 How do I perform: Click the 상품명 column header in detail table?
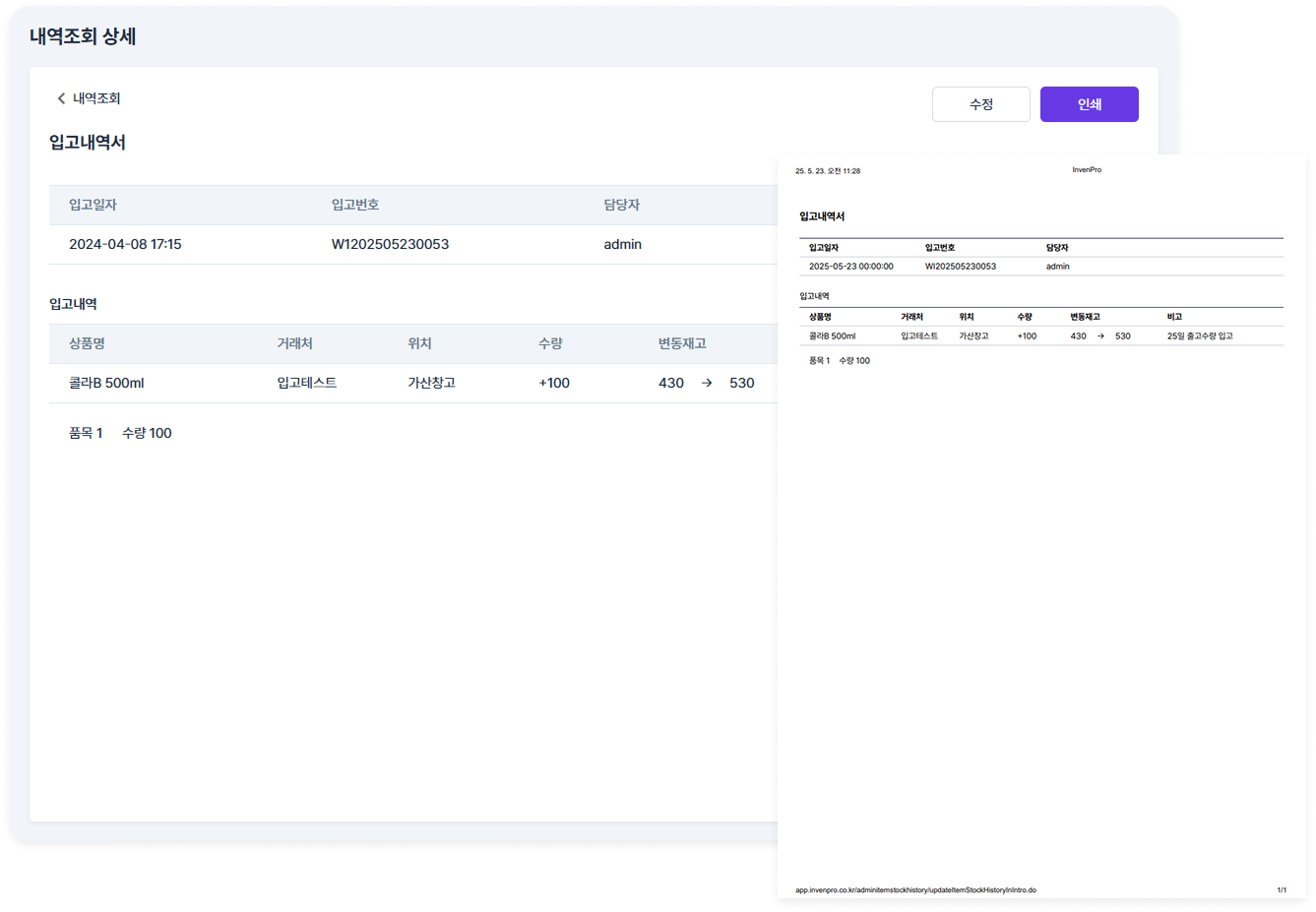[87, 343]
